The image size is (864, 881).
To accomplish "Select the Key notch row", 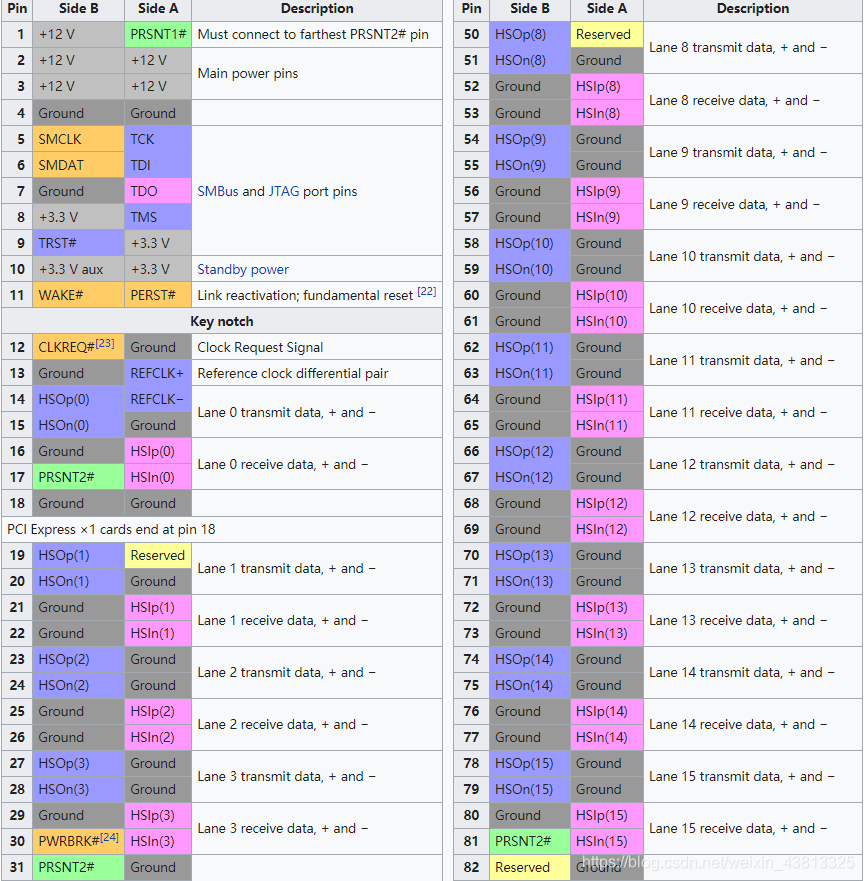I will [222, 321].
